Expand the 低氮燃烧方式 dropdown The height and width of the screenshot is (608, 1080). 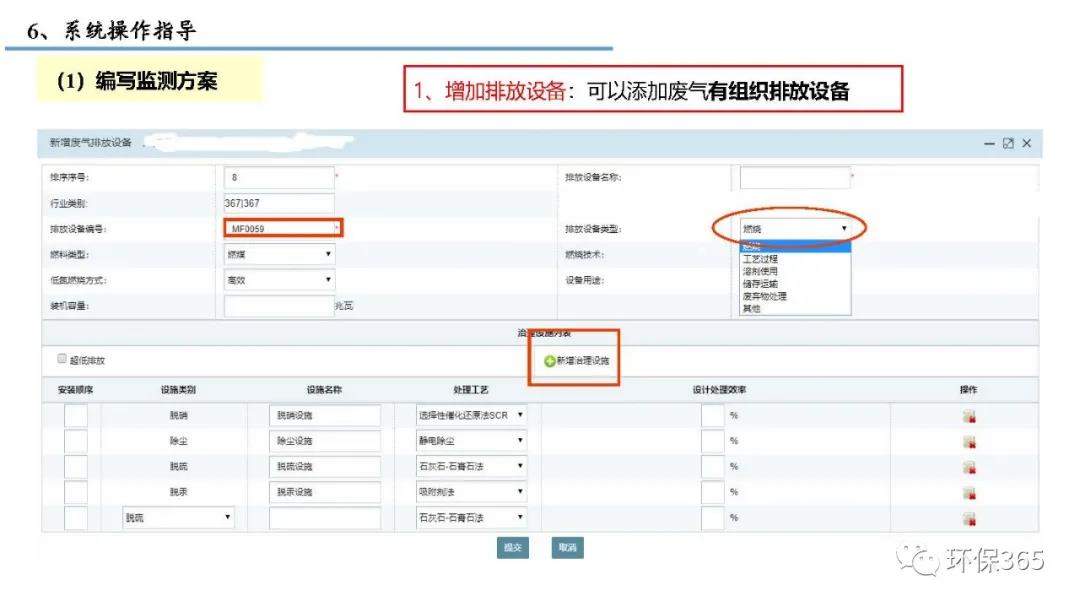[x=279, y=281]
